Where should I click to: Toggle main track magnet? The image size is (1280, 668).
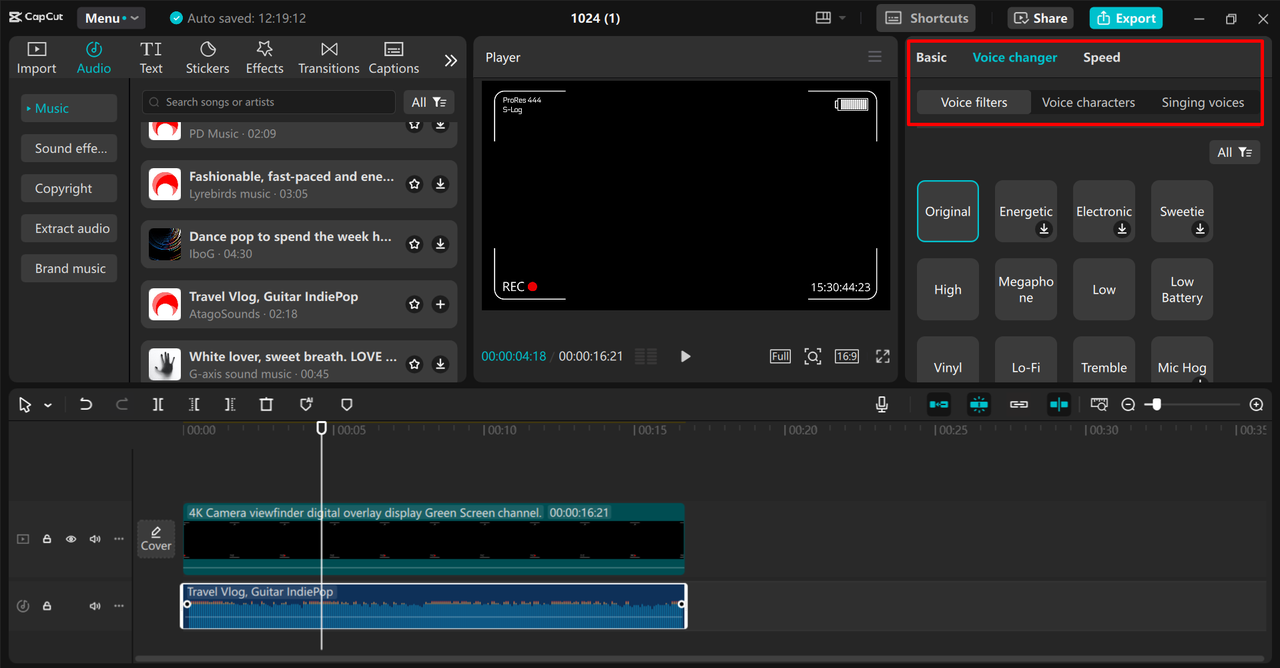(939, 404)
